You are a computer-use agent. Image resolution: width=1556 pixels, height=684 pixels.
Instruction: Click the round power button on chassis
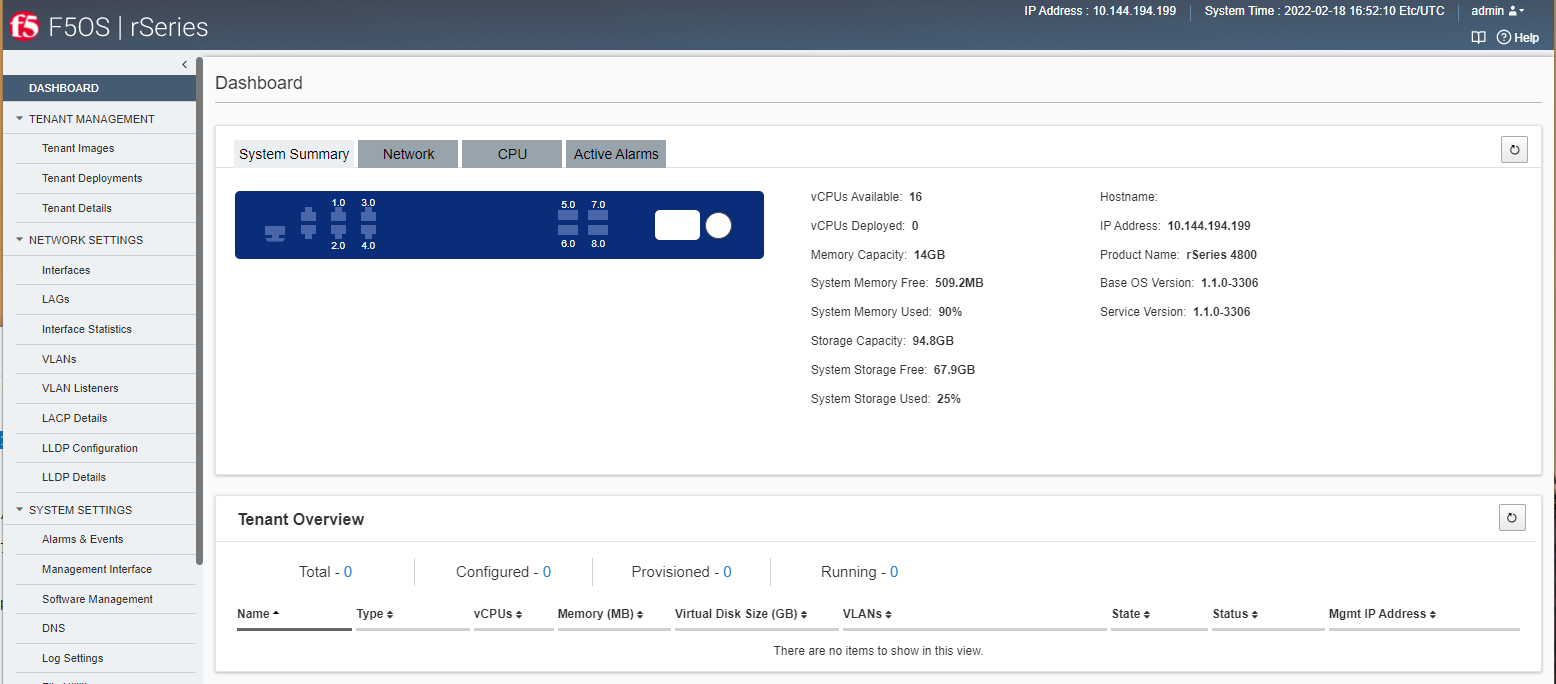(x=718, y=226)
